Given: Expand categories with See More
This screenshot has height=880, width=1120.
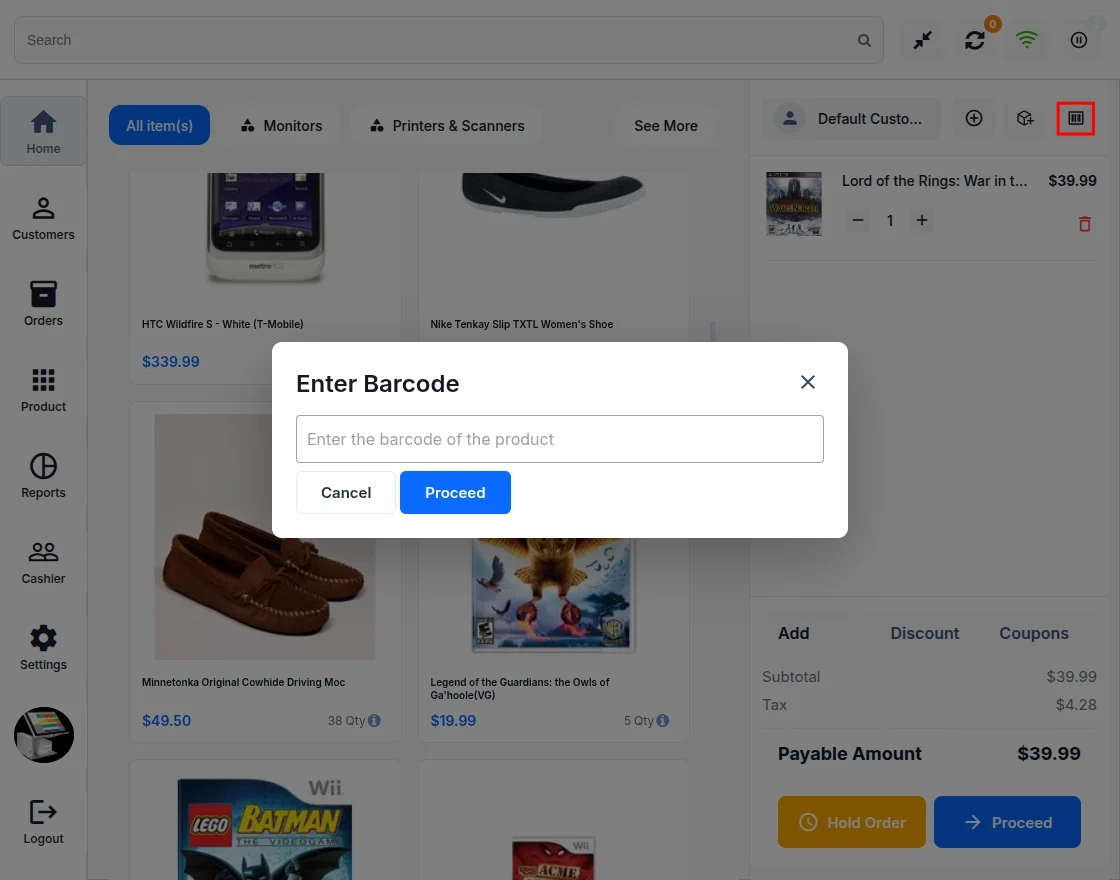Looking at the screenshot, I should (x=666, y=126).
